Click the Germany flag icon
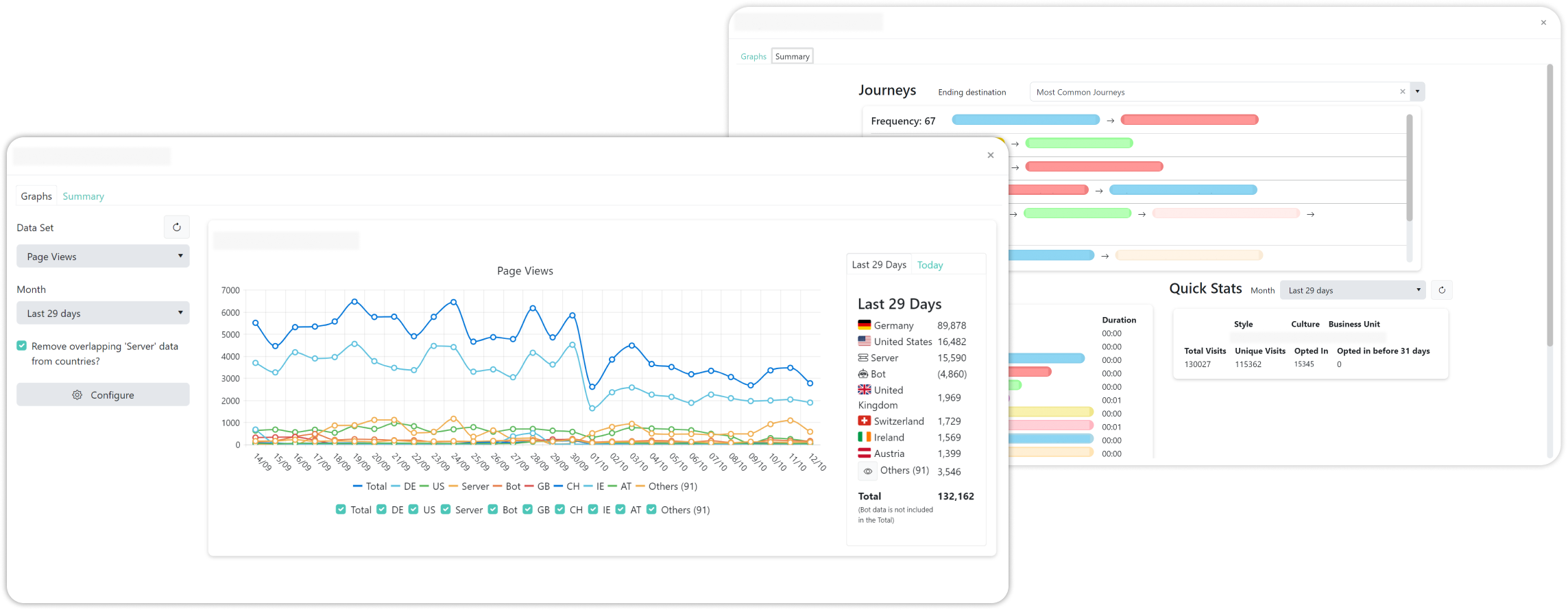 [x=864, y=325]
